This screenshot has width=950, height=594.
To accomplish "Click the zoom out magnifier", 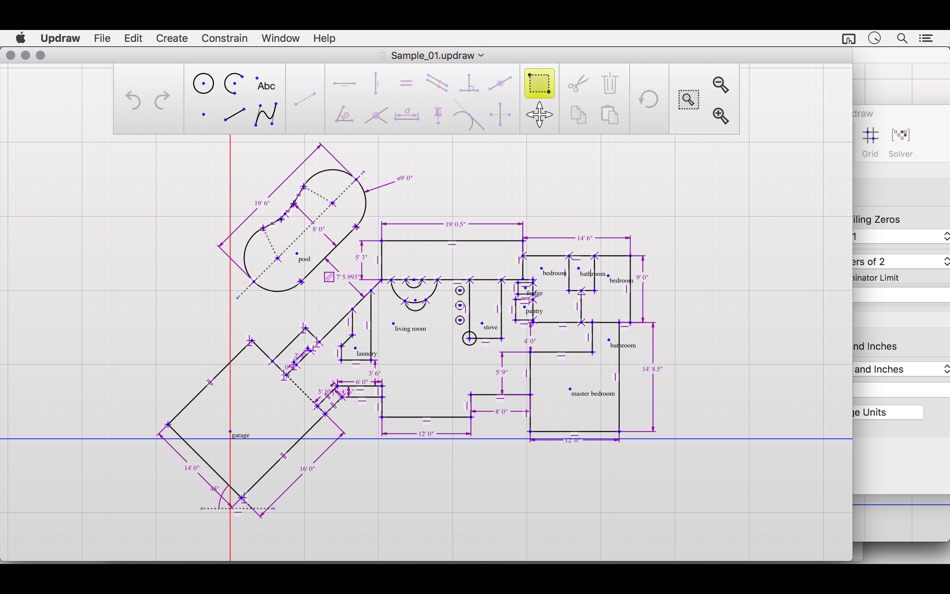I will tap(720, 84).
